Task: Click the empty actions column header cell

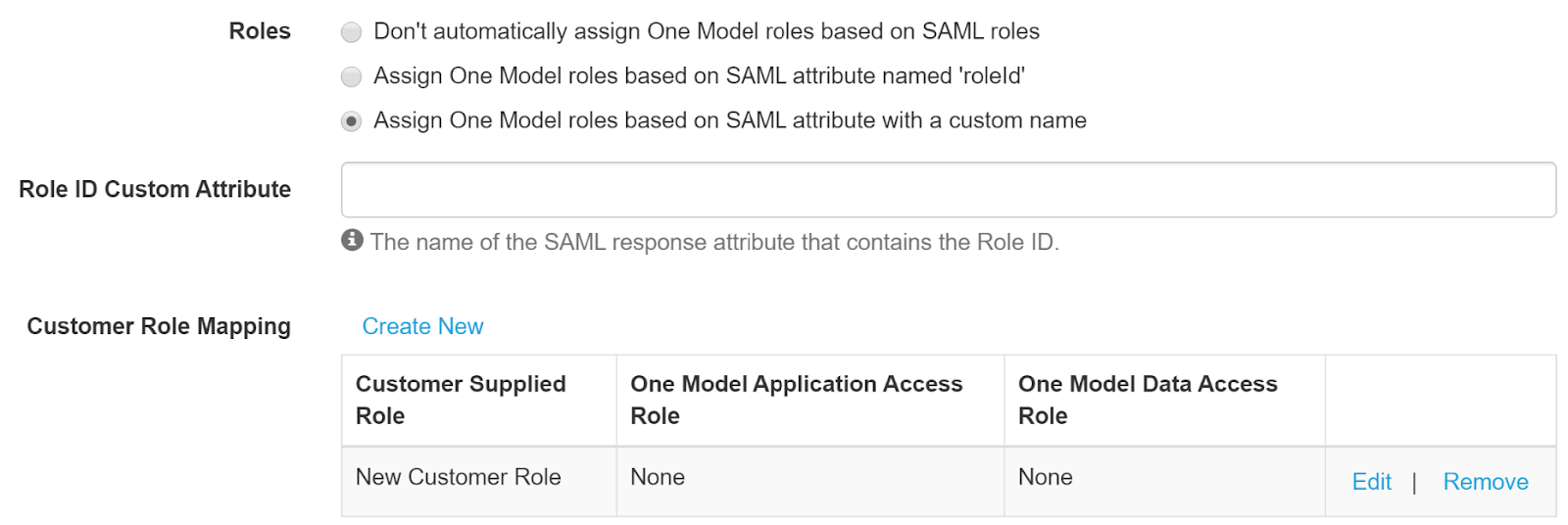Action: click(1440, 400)
